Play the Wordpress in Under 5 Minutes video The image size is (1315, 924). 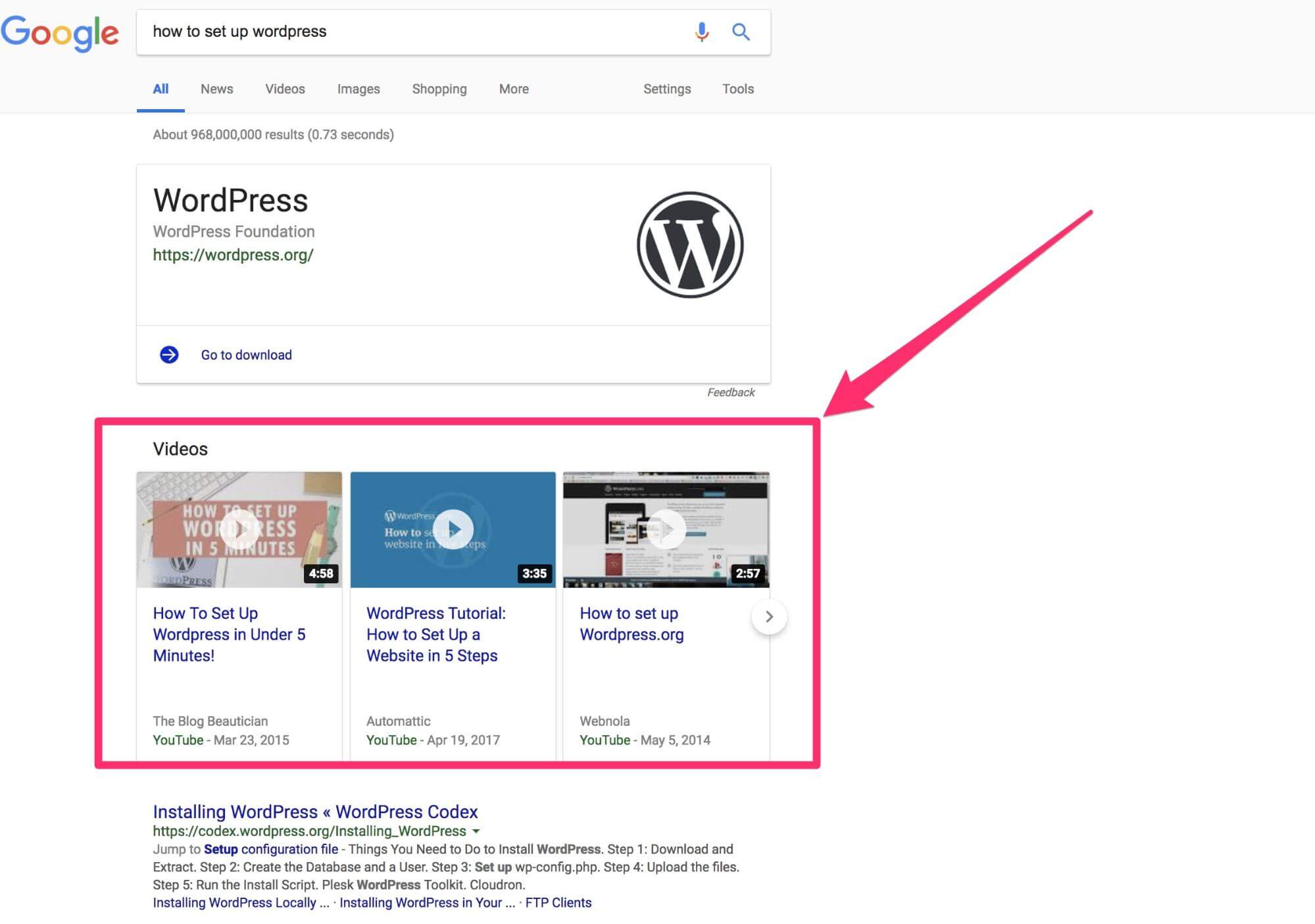click(239, 529)
